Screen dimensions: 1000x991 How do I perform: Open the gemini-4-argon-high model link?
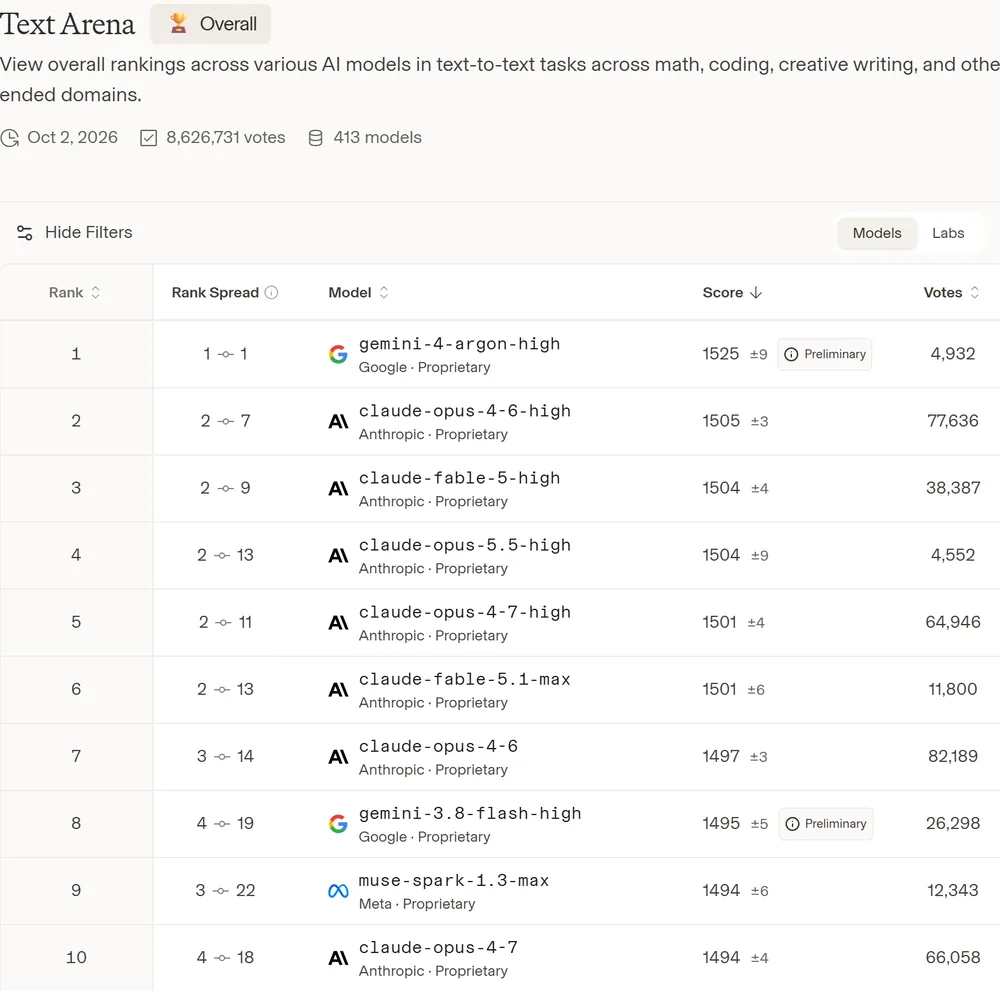coord(459,344)
